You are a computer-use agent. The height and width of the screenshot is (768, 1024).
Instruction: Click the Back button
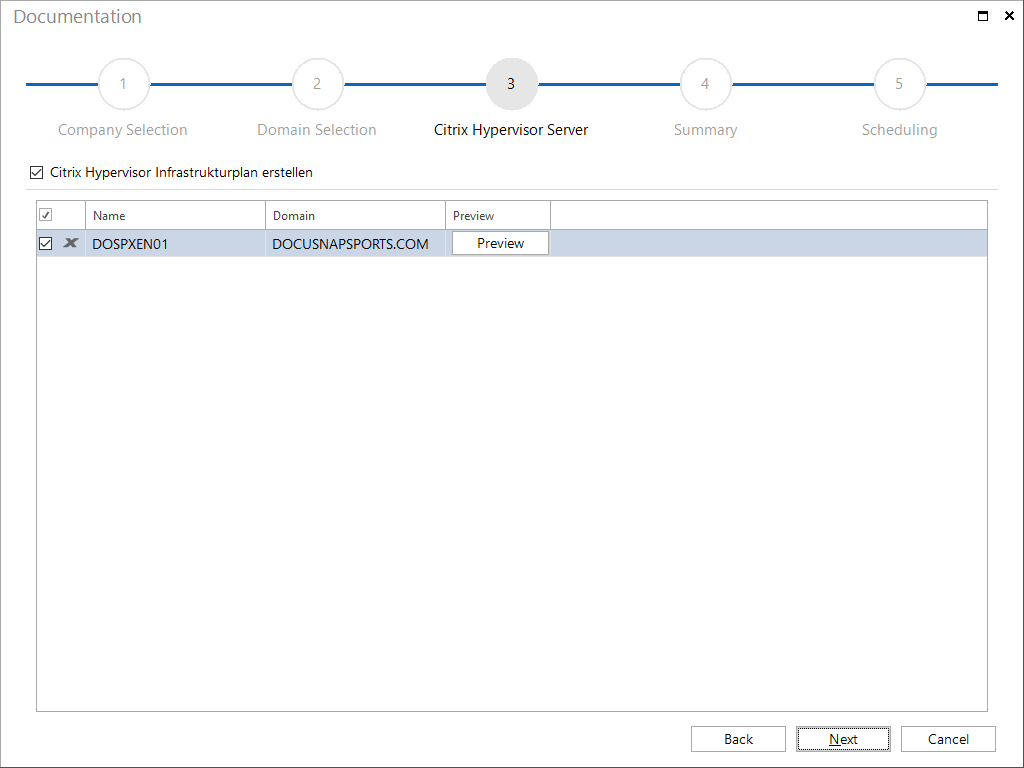tap(738, 739)
